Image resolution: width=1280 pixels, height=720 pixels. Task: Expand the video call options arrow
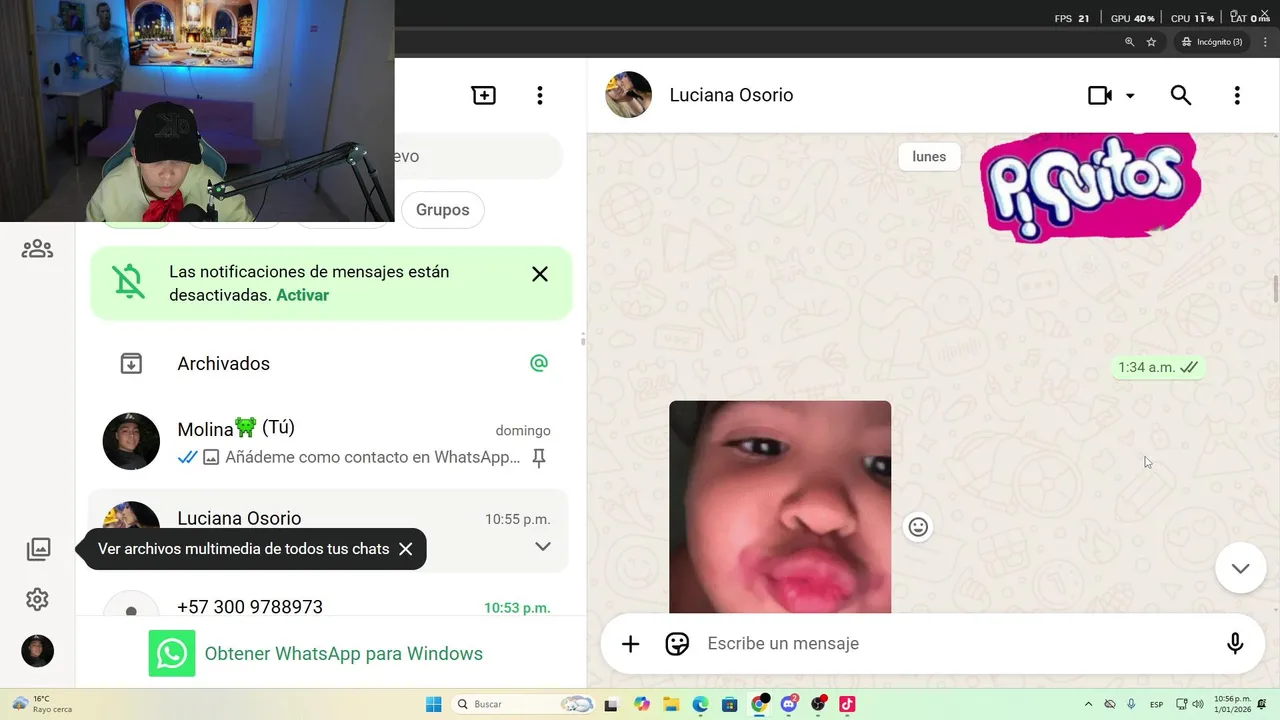coord(1130,96)
